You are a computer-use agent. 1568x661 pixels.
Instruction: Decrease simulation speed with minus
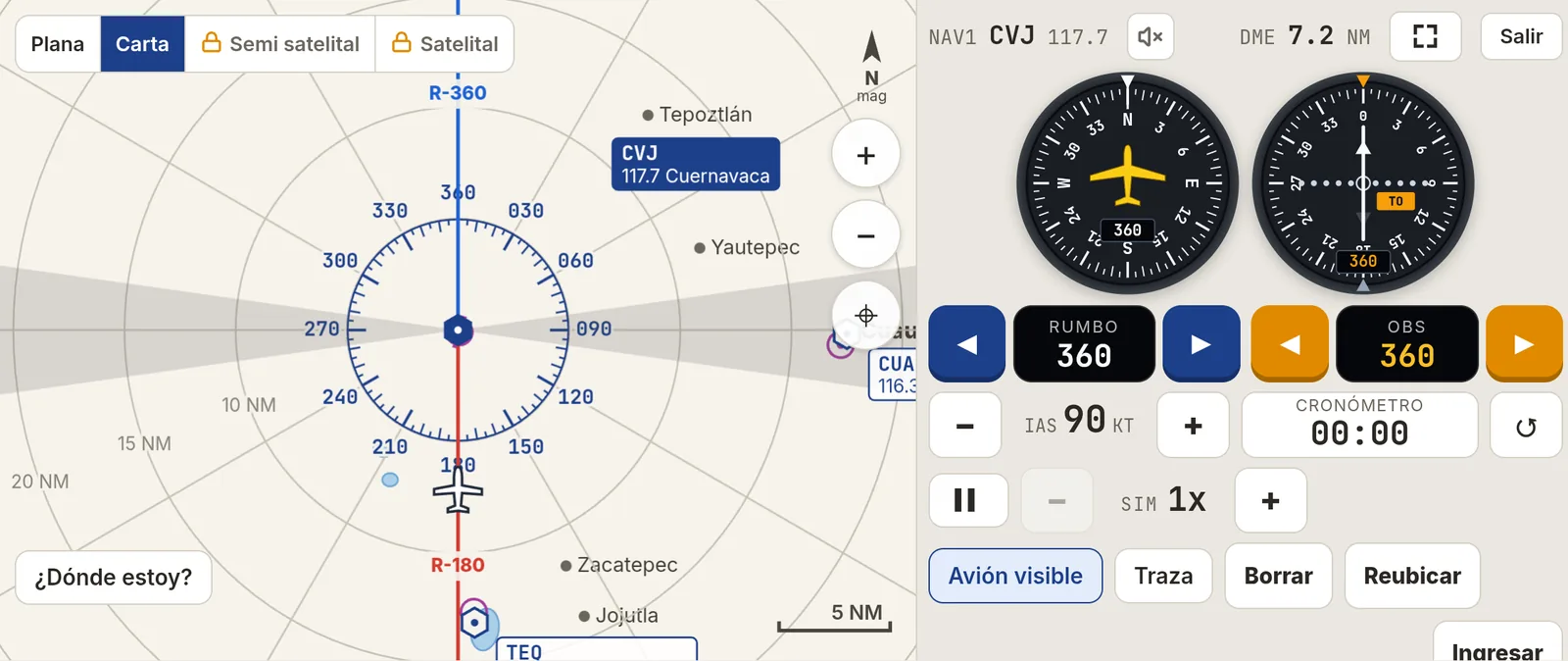tap(1056, 501)
